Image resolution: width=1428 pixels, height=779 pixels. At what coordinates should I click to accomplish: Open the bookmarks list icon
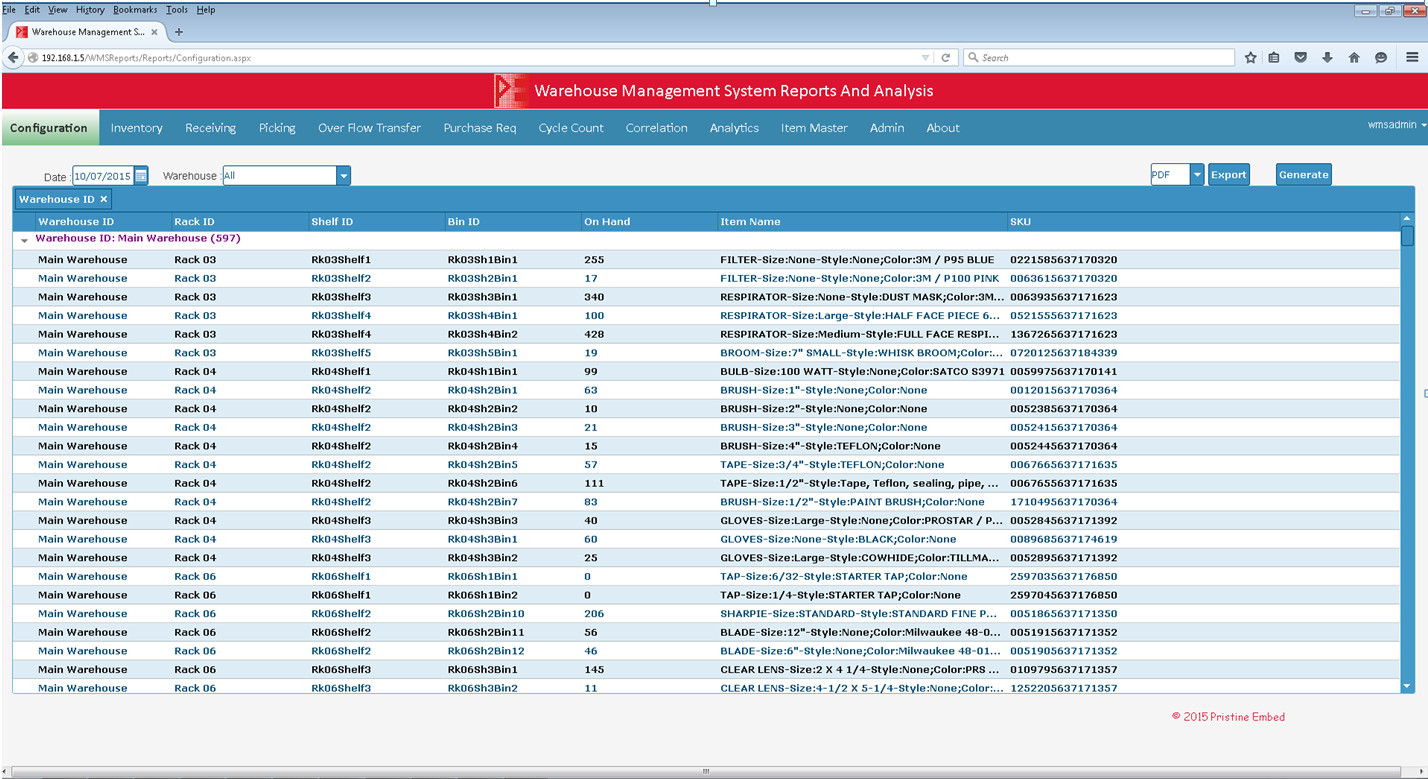point(1274,58)
